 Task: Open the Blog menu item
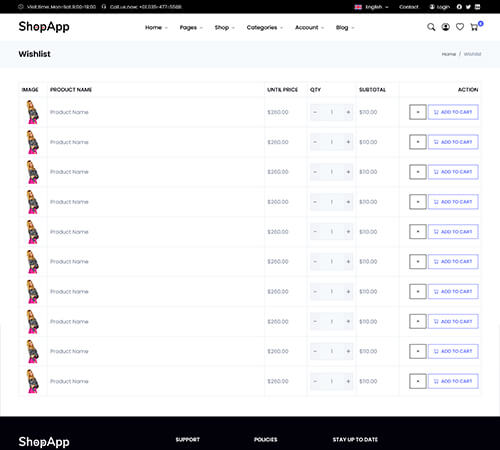[x=345, y=27]
